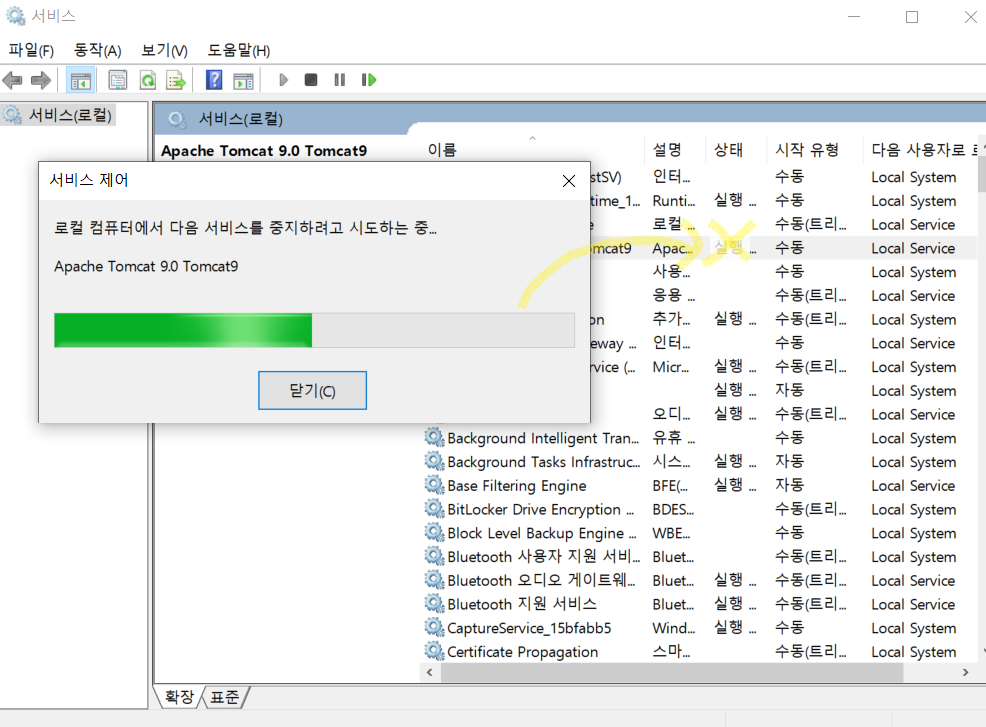Viewport: 986px width, 727px height.
Task: Select the Background Tasks Infrastruc... service row
Action: pyautogui.click(x=698, y=462)
